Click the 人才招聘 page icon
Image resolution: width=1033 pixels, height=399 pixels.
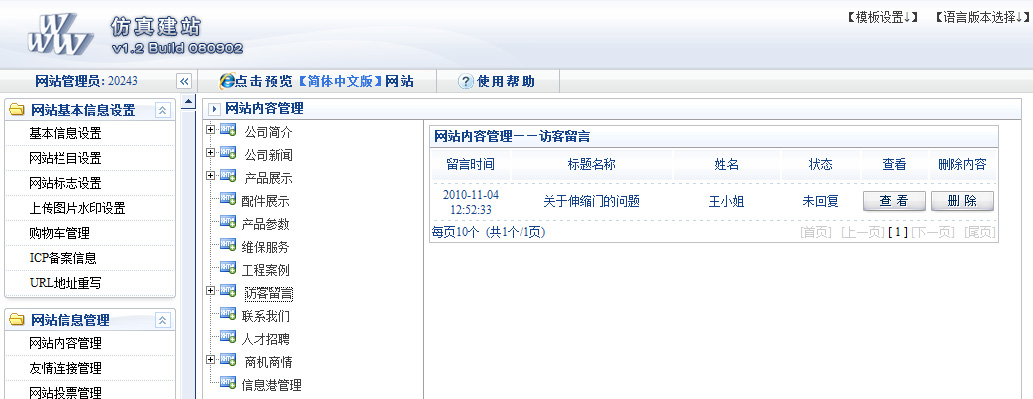pos(228,337)
